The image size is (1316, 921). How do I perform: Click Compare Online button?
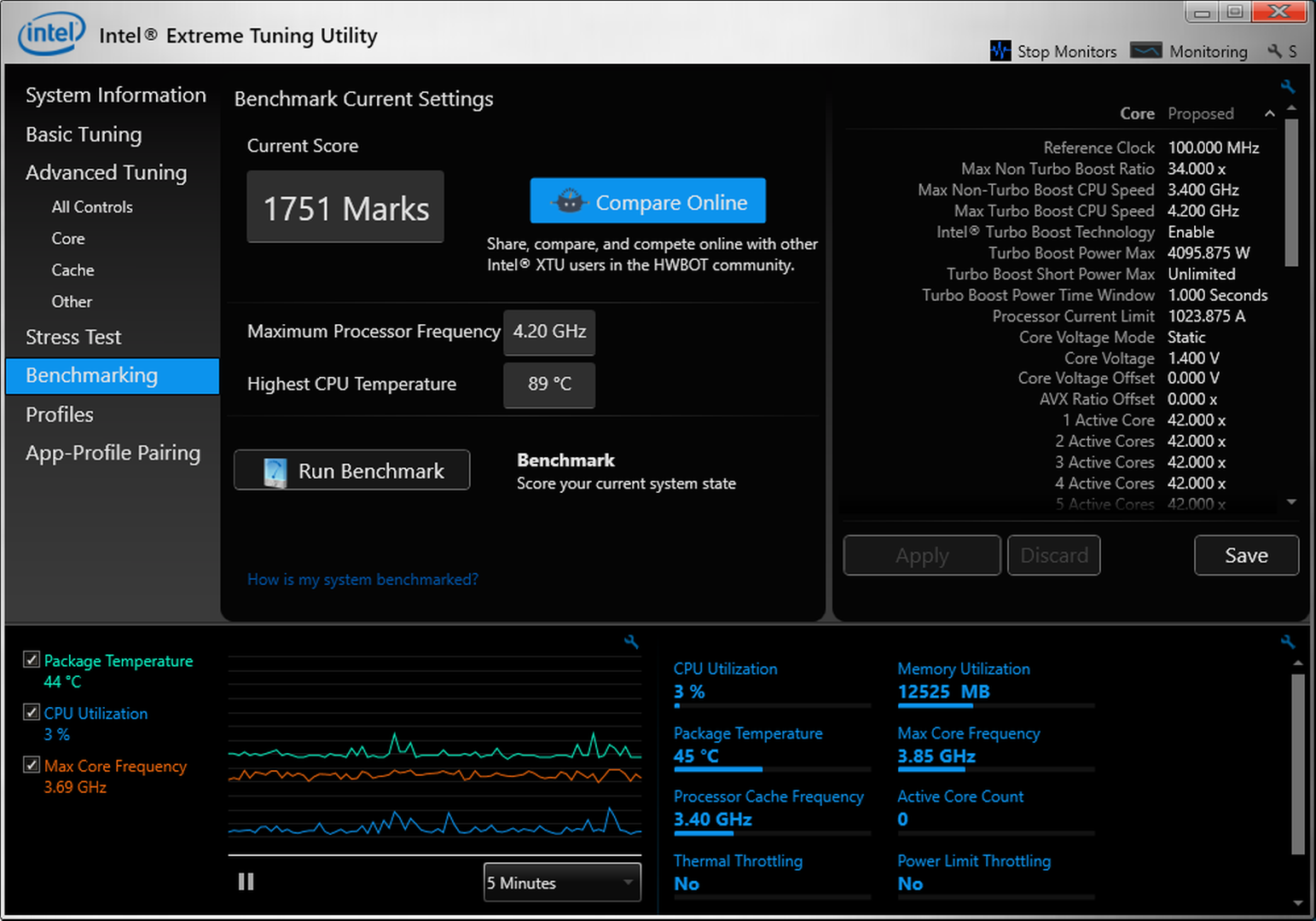(x=647, y=201)
